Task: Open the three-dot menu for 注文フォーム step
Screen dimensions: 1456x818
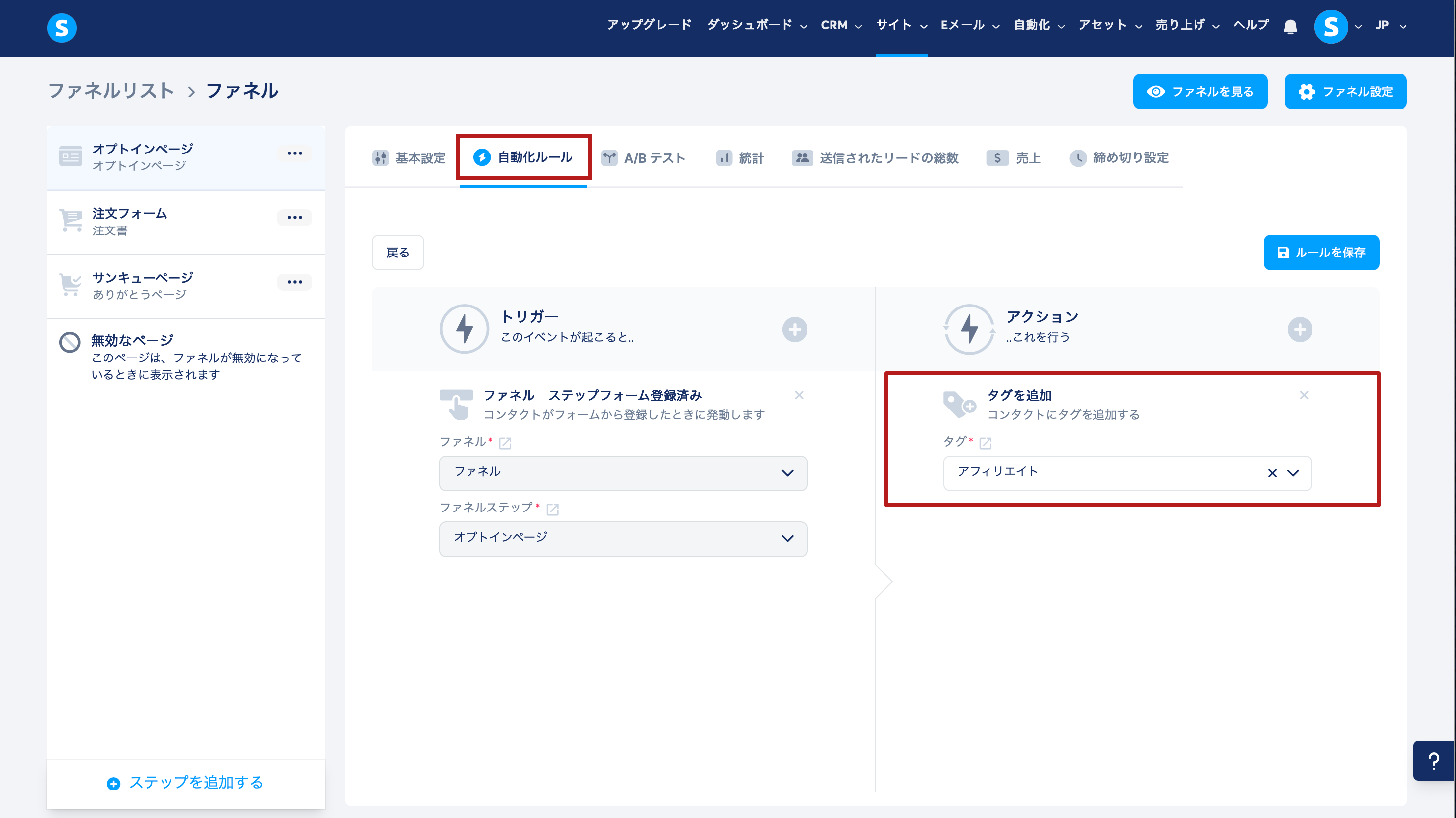Action: pyautogui.click(x=294, y=218)
